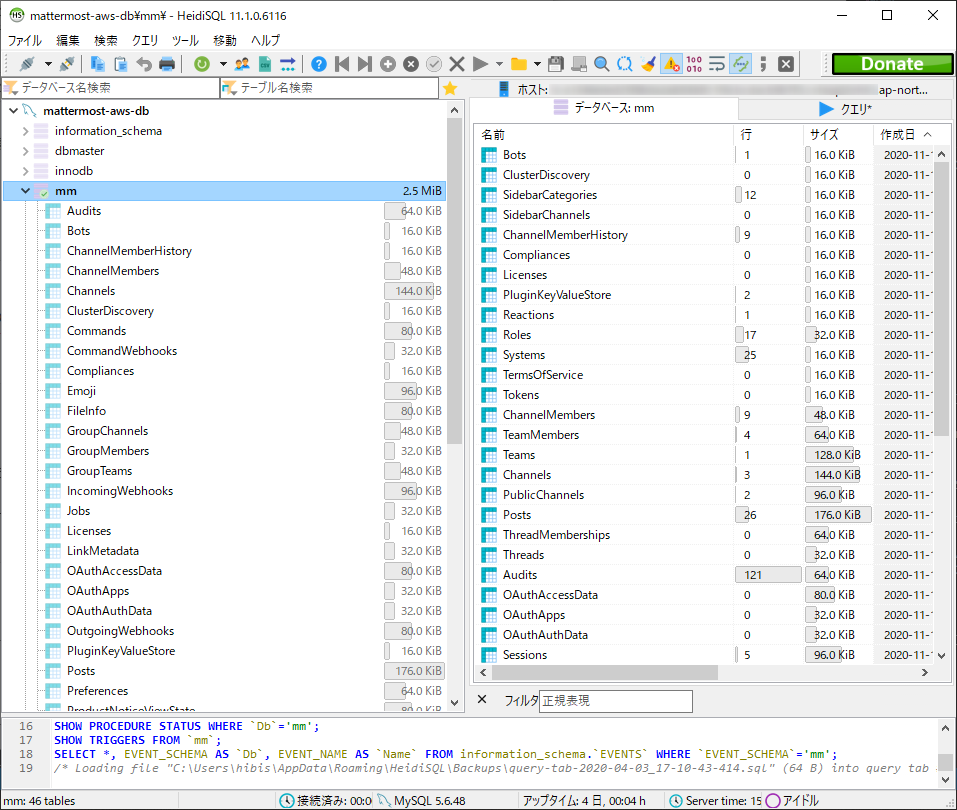
Task: Expand the dbmaster database
Action: [x=25, y=151]
